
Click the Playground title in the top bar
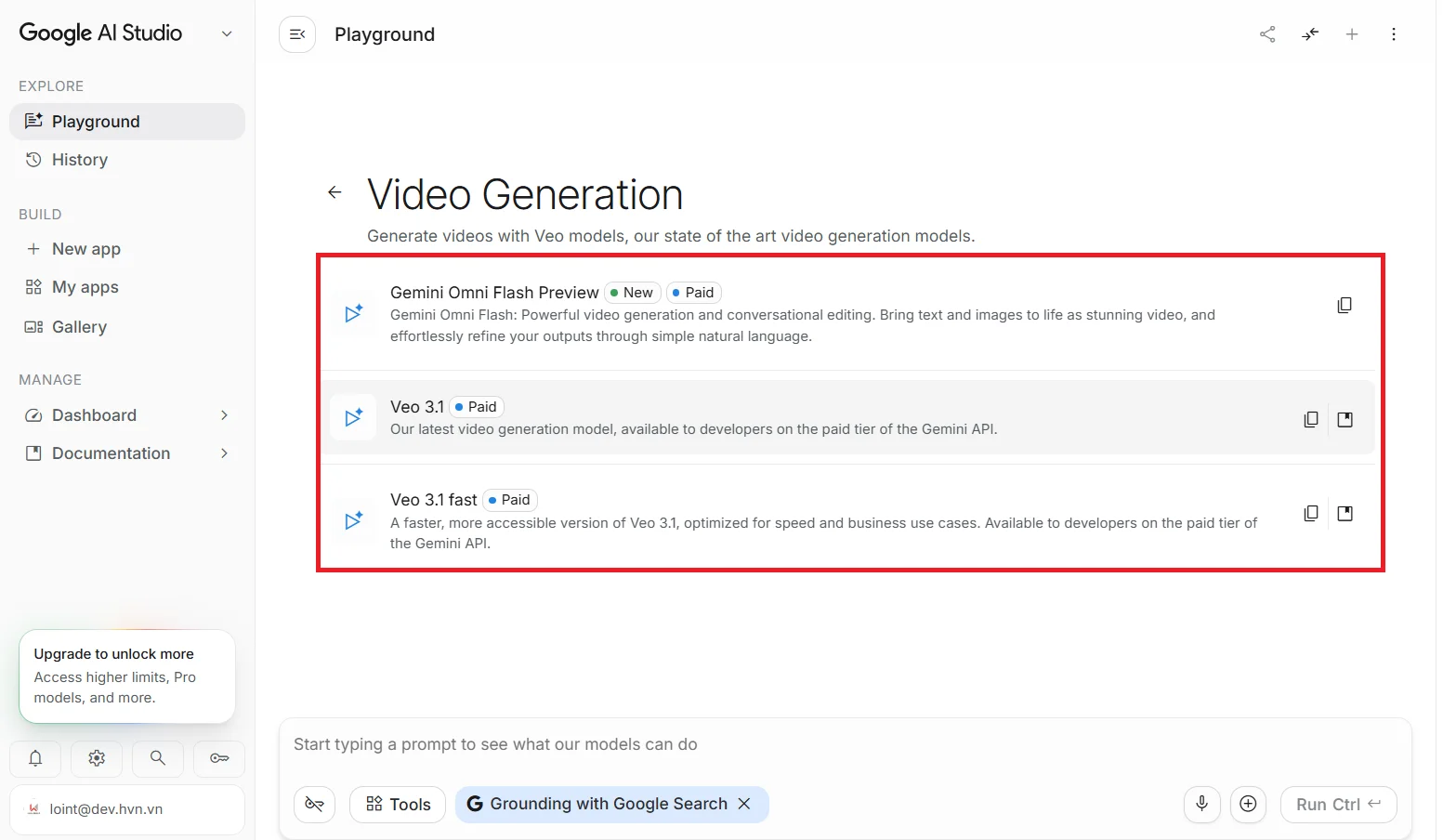coord(385,34)
